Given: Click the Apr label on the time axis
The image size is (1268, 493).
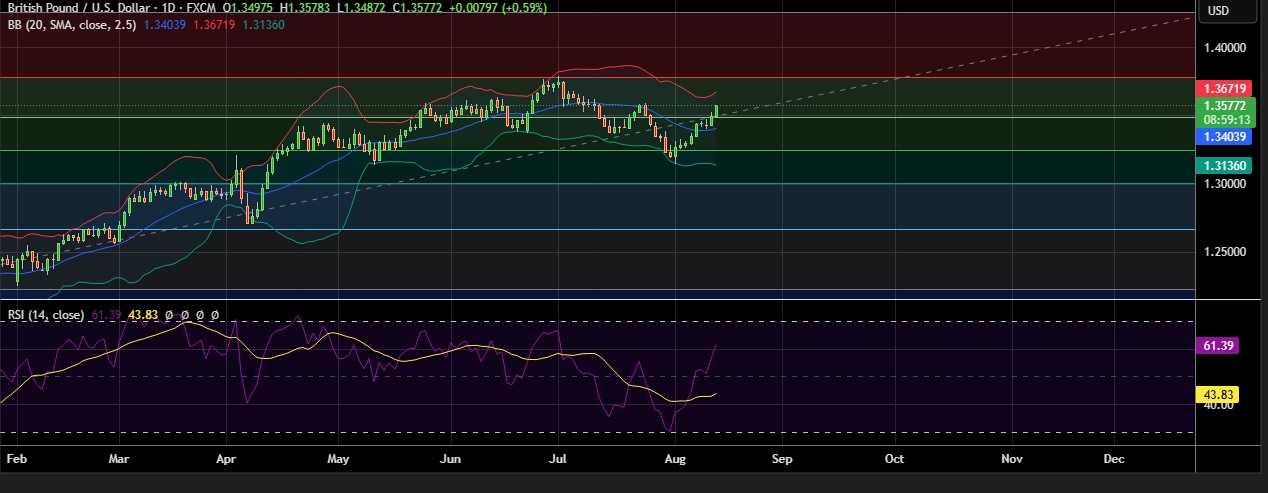Looking at the screenshot, I should (x=226, y=459).
